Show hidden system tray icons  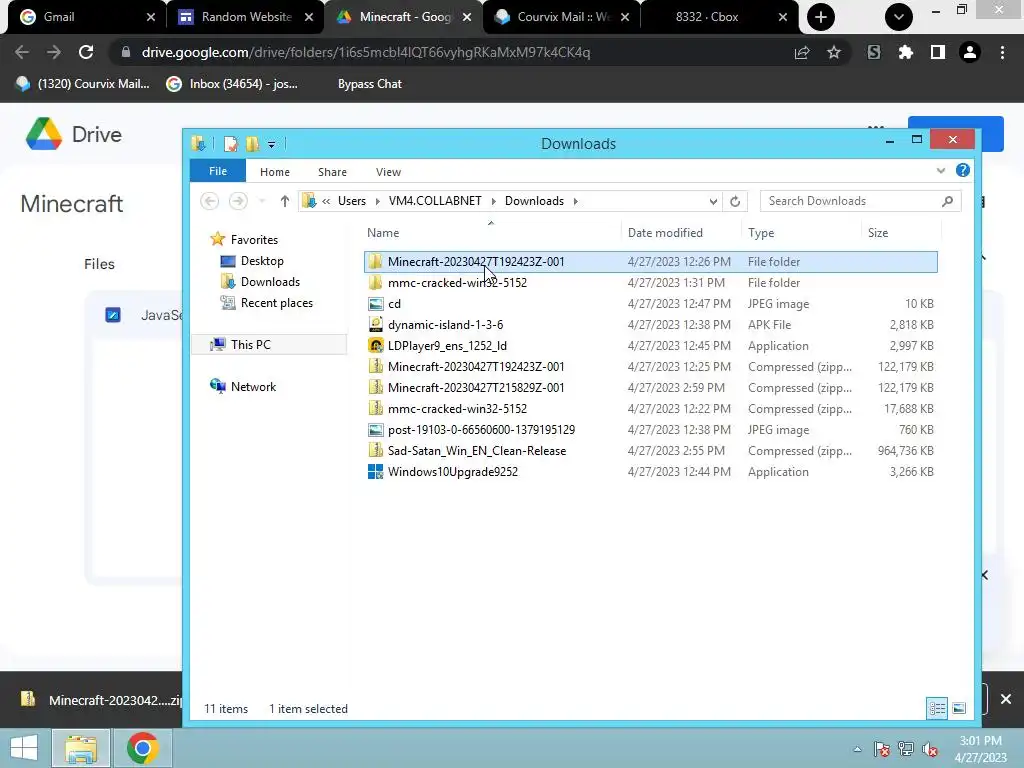(857, 749)
